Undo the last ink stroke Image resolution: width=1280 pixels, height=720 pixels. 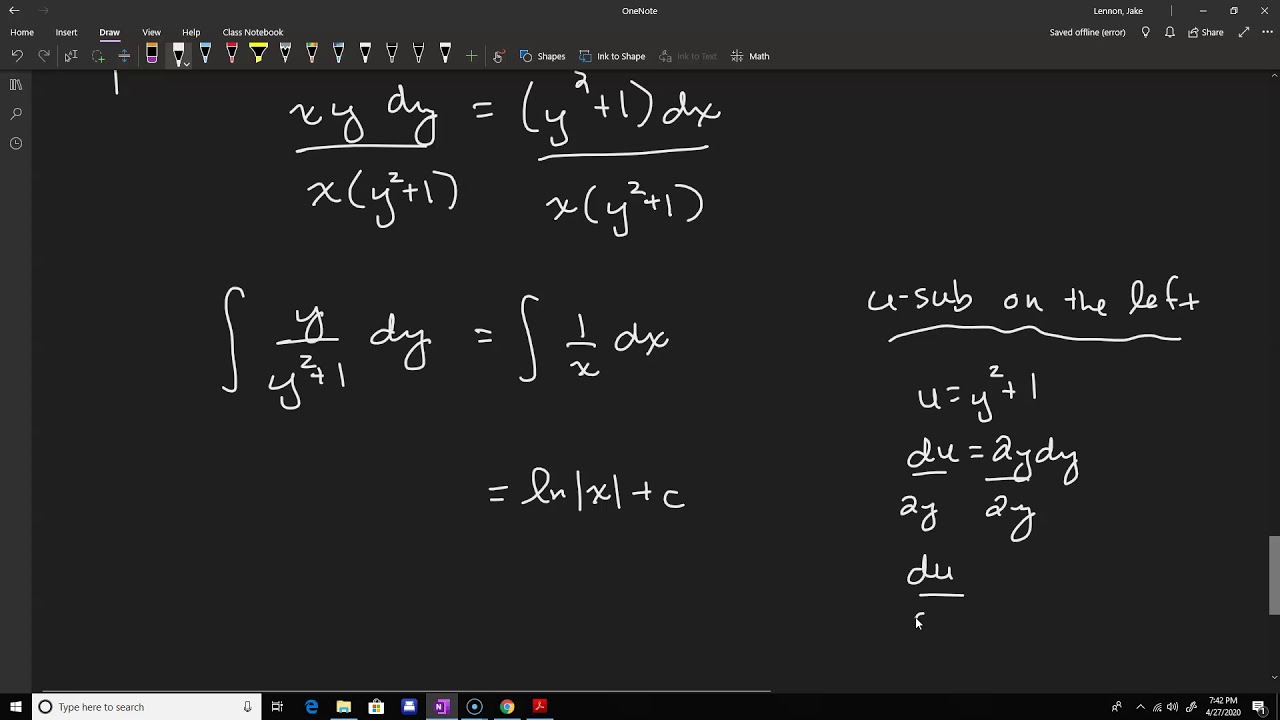[x=17, y=56]
